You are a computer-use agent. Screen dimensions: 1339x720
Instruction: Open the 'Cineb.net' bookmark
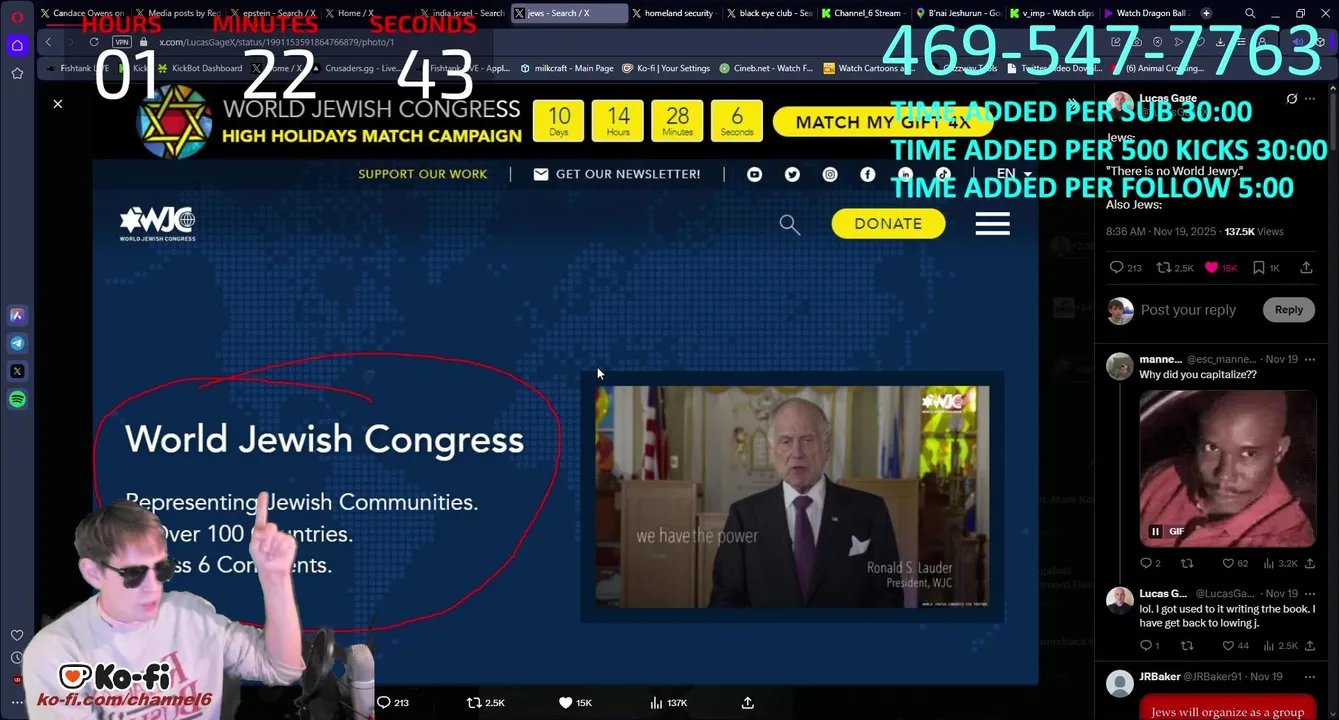pyautogui.click(x=767, y=68)
